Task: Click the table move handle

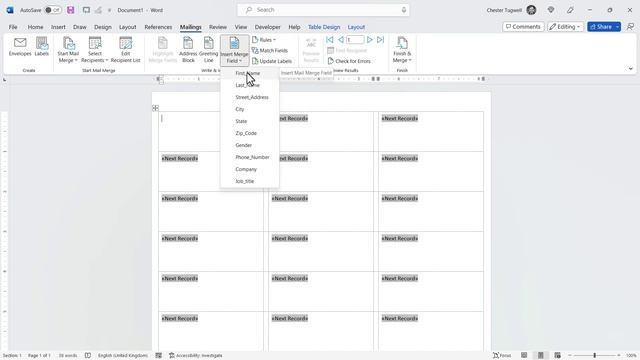Action: click(156, 108)
